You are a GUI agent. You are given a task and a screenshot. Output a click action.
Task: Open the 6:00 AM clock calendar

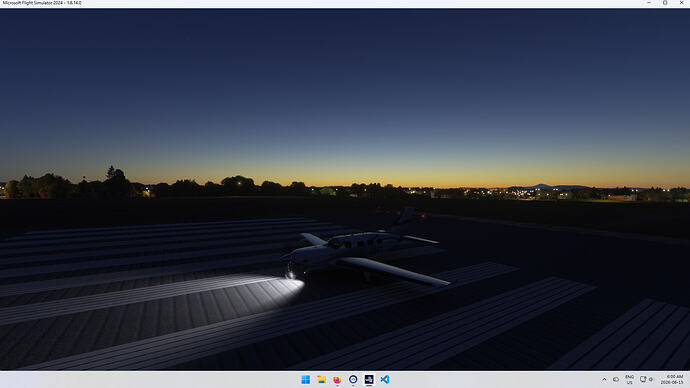672,380
